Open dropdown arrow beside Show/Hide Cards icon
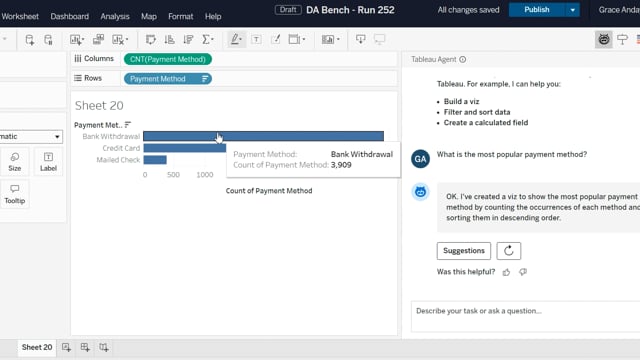 tap(338, 40)
